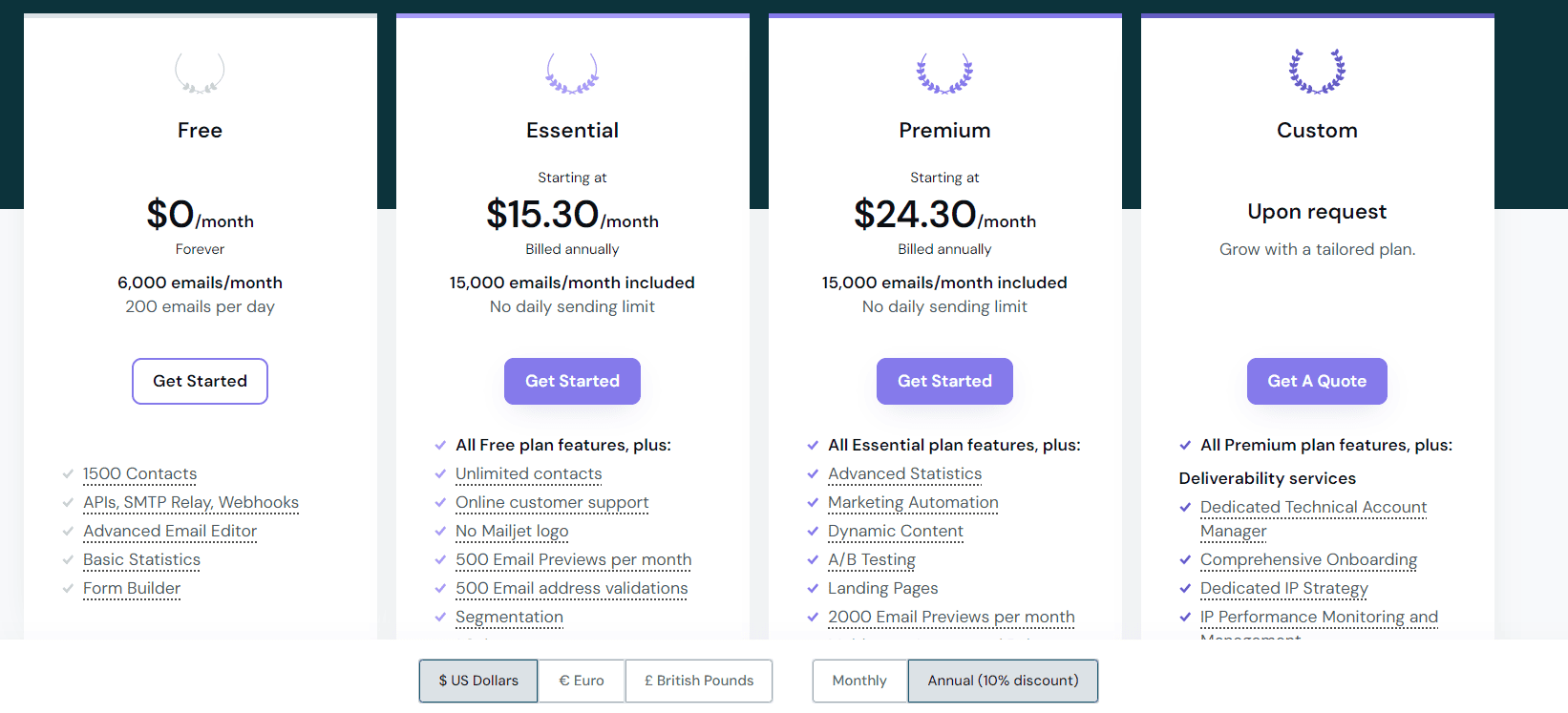The image size is (1568, 713).
Task: Click the checkmark beside Dedicated IP Strategy
Action: (x=1185, y=588)
